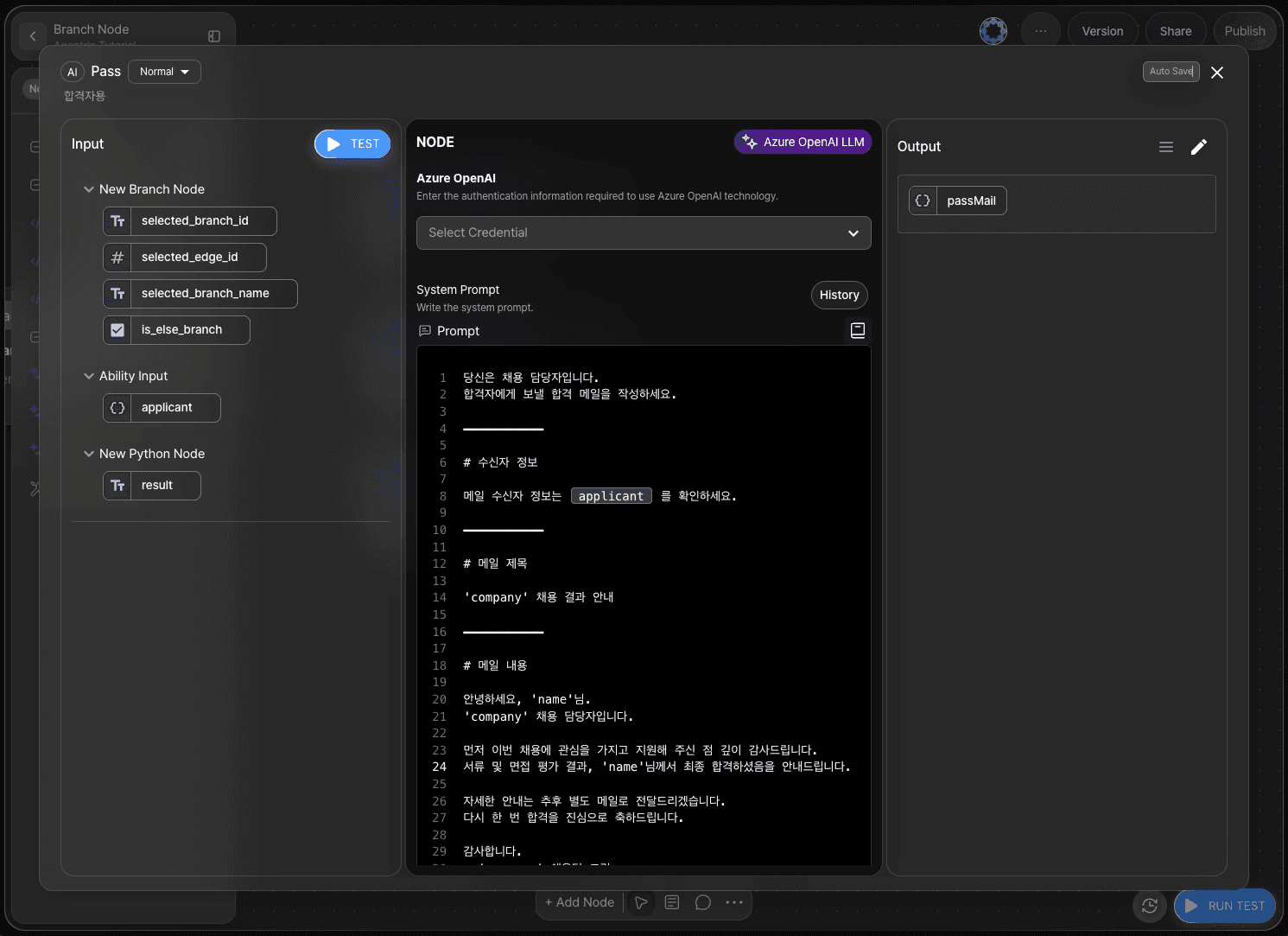Image resolution: width=1288 pixels, height=936 pixels.
Task: Open the bottom toolbar ellipsis menu
Action: point(734,902)
